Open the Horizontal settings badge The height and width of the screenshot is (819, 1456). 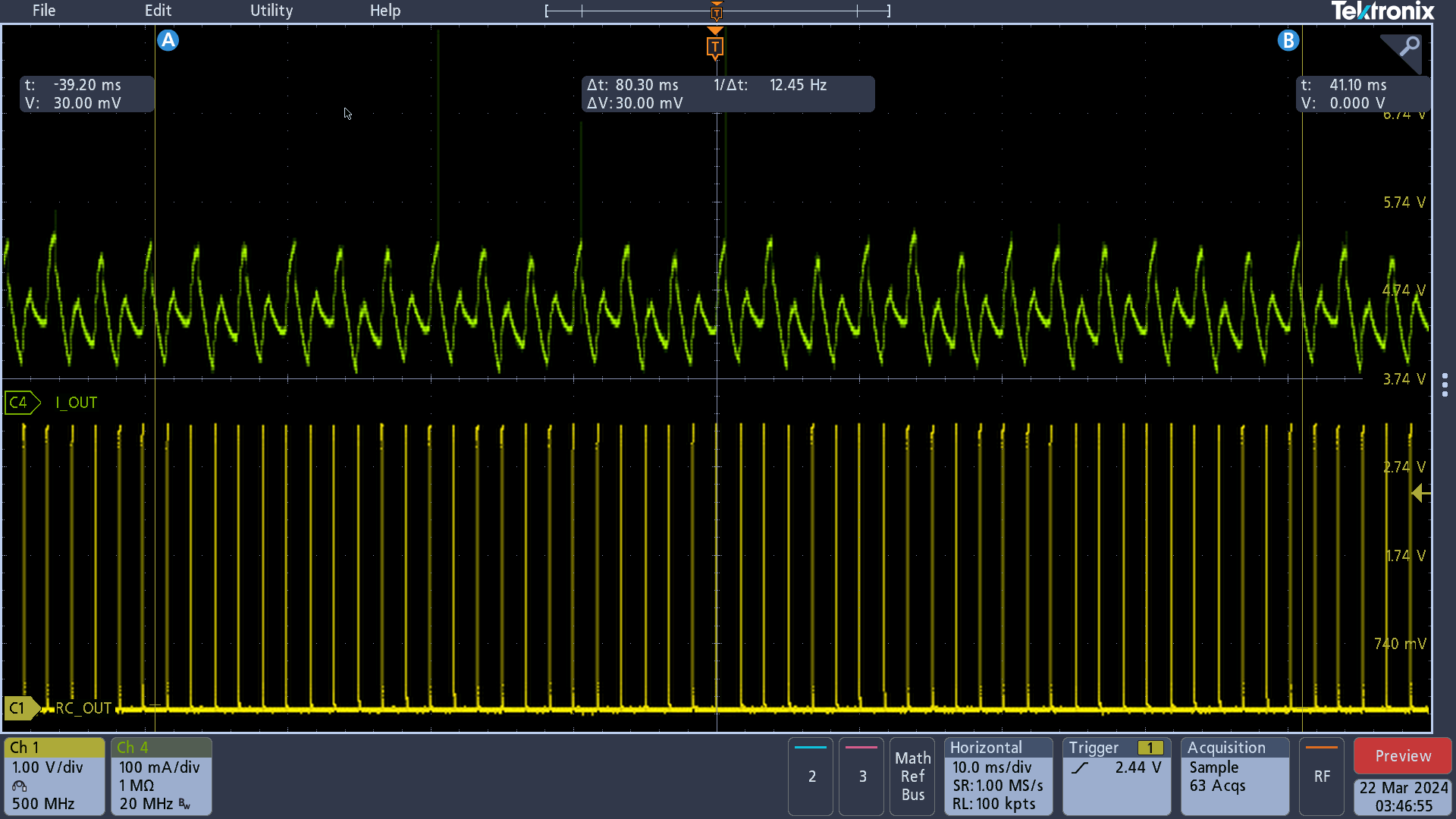[997, 776]
